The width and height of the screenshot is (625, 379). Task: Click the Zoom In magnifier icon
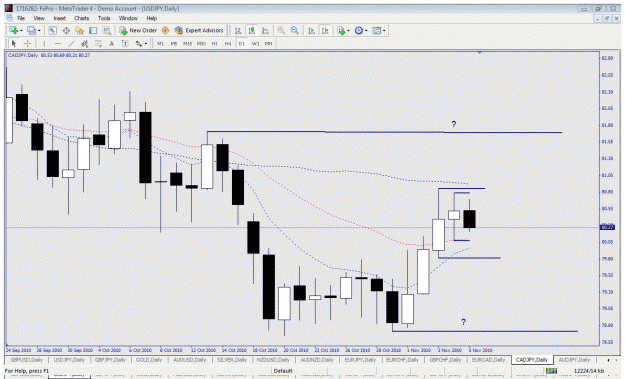pyautogui.click(x=281, y=30)
